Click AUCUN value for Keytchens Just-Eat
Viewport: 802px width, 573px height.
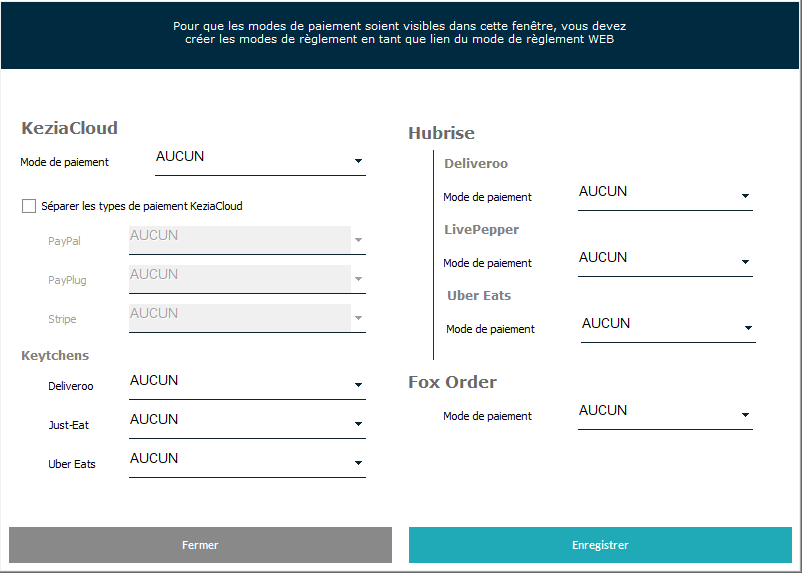[x=154, y=419]
